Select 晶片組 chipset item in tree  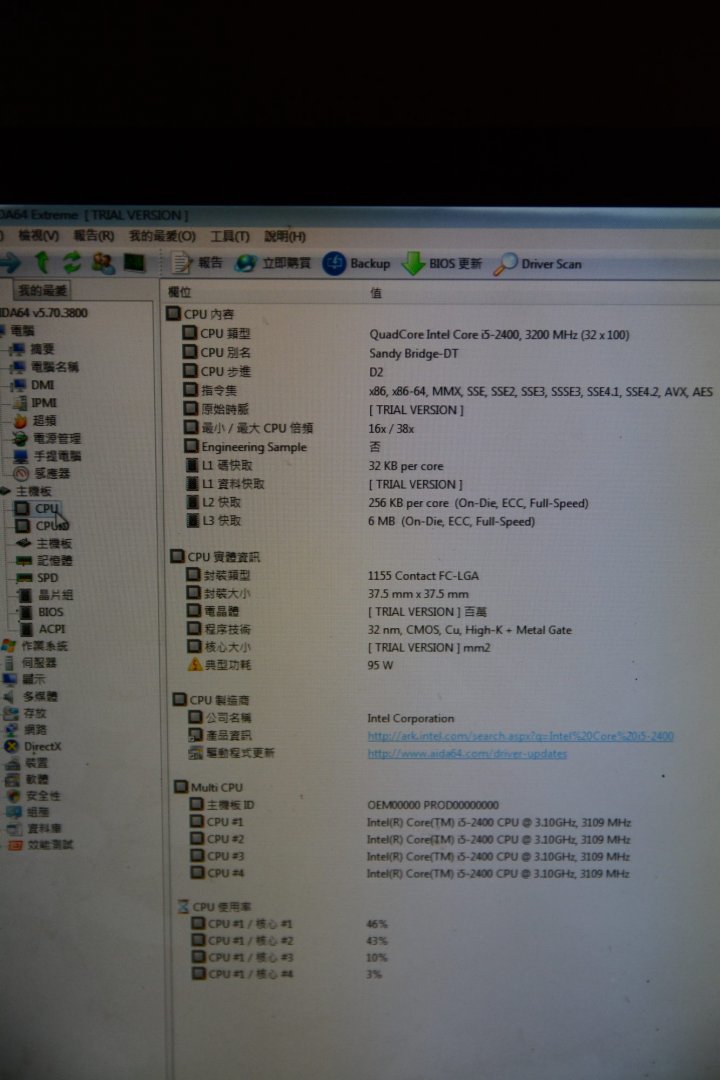pos(46,594)
